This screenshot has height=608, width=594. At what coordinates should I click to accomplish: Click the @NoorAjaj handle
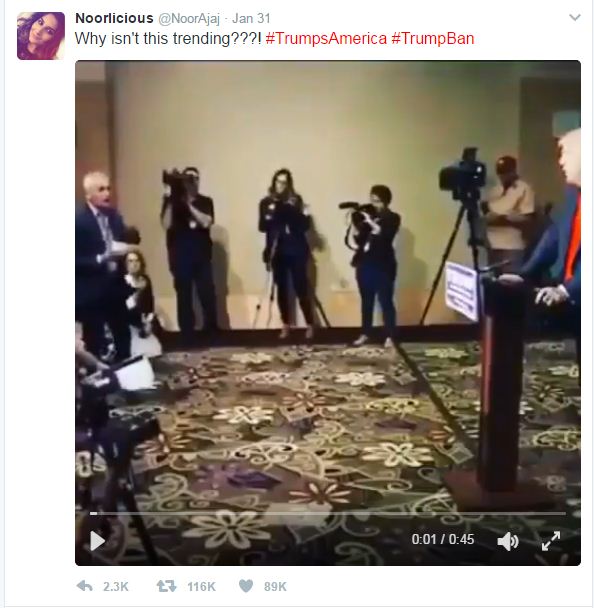[x=189, y=19]
